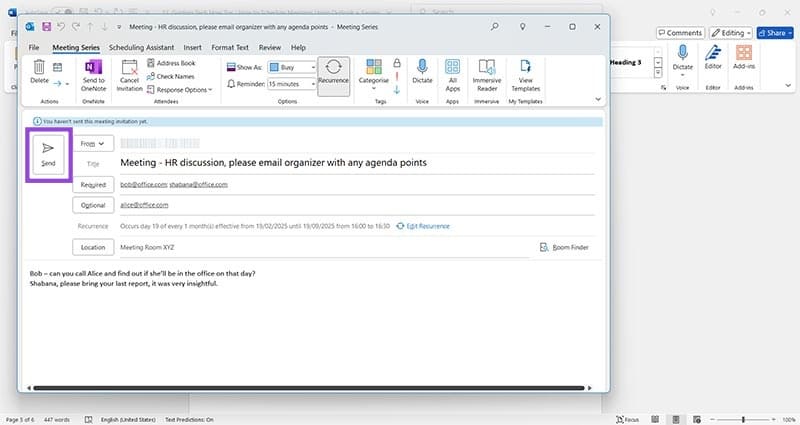Screen dimensions: 800x425
Task: Click the Dictate microphone in the Outlook ribbon
Action: coord(422,71)
